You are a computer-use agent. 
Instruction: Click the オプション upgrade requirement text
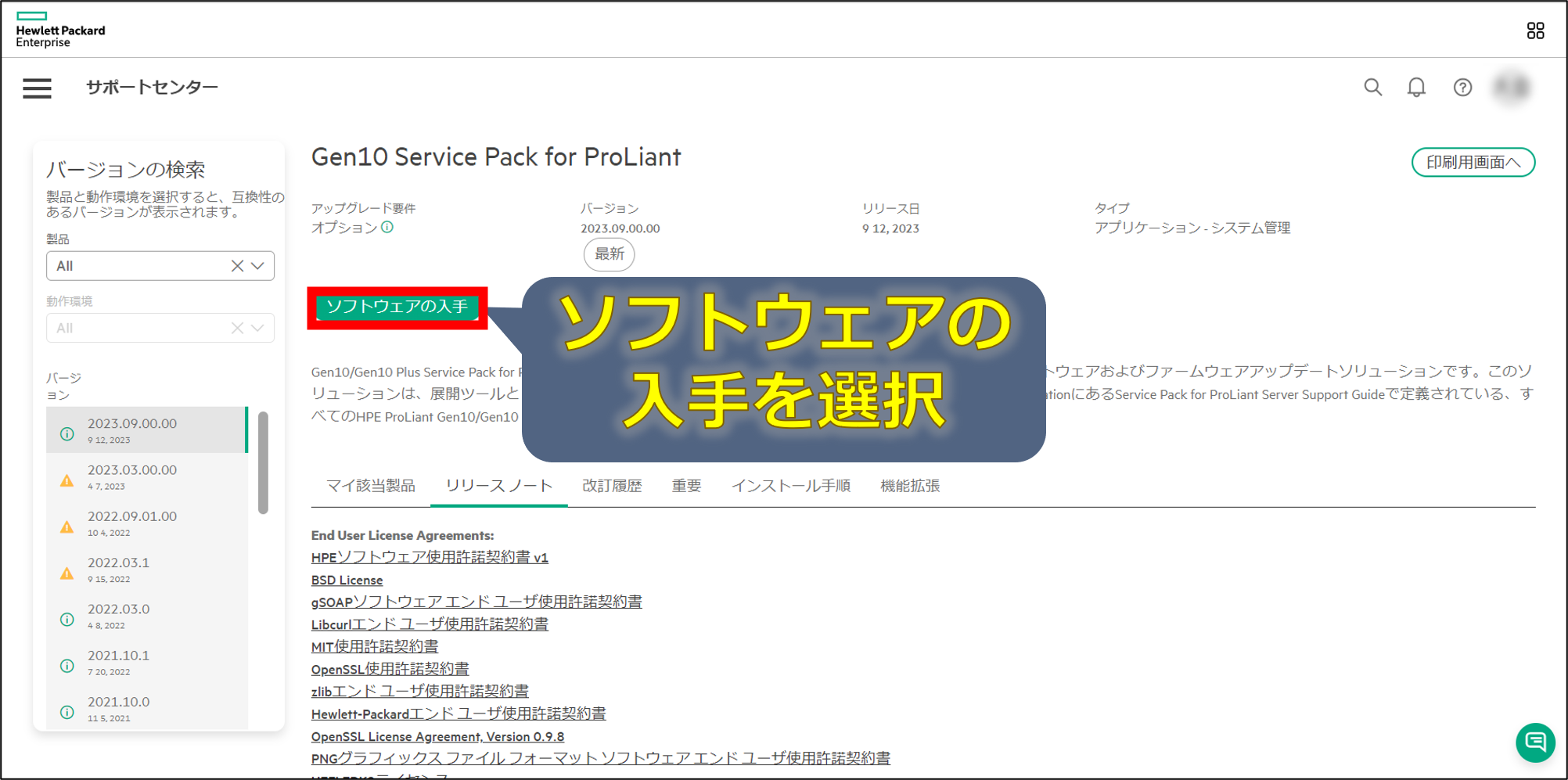click(x=344, y=228)
